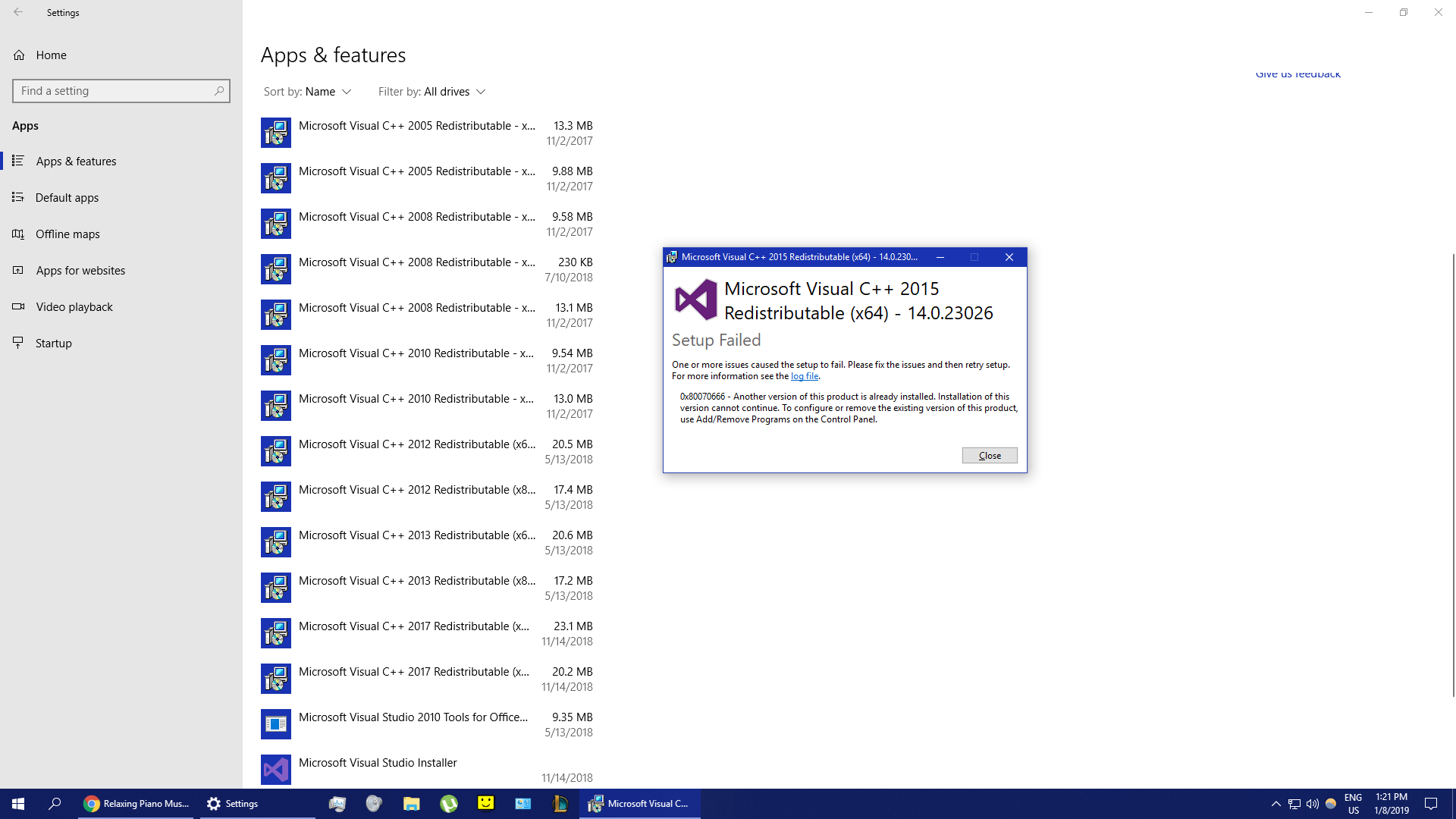The image size is (1456, 819).
Task: Select the 9.88 MB Visual C++ 2005 Redistributable icon
Action: click(276, 178)
